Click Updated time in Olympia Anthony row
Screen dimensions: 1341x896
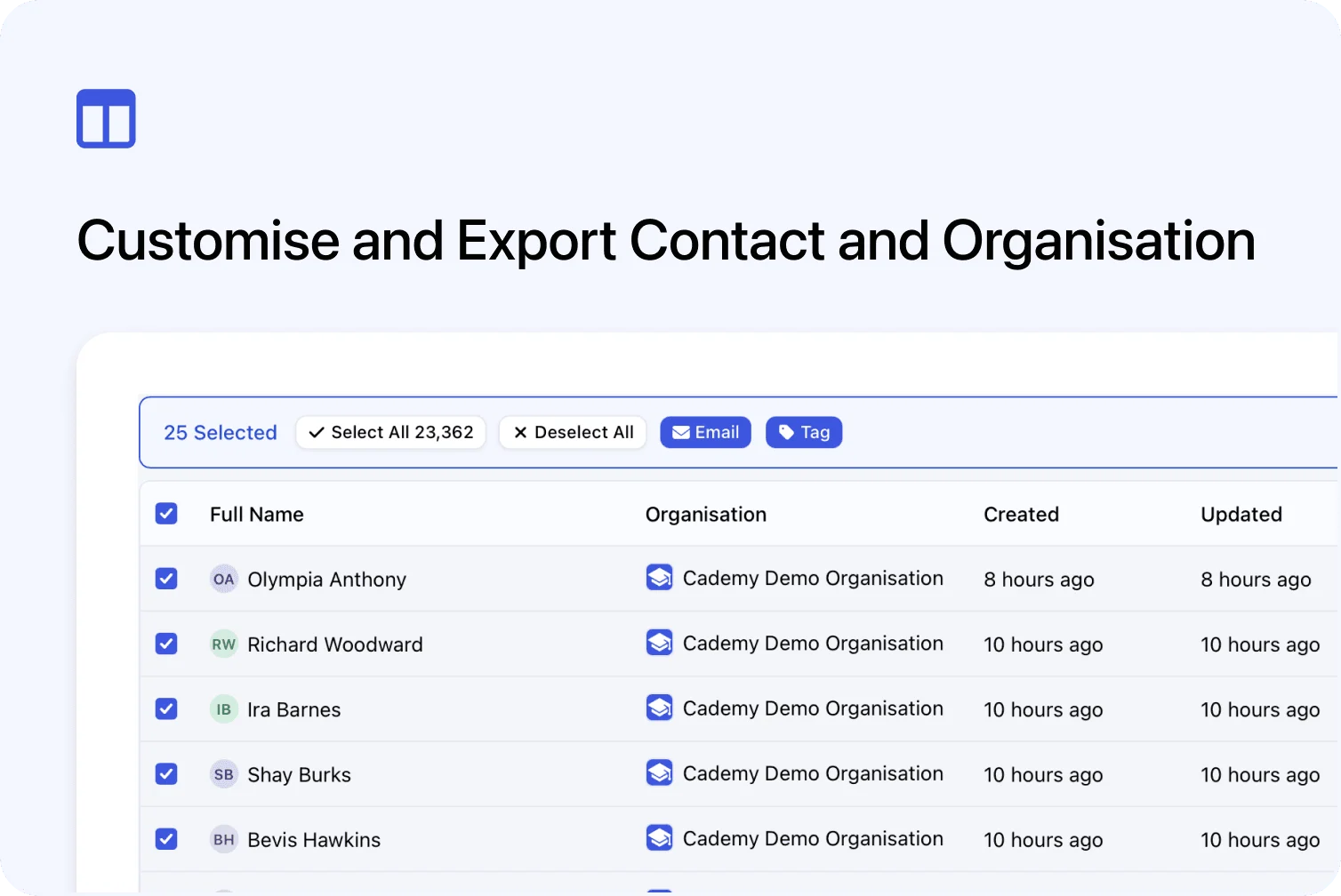(1256, 580)
